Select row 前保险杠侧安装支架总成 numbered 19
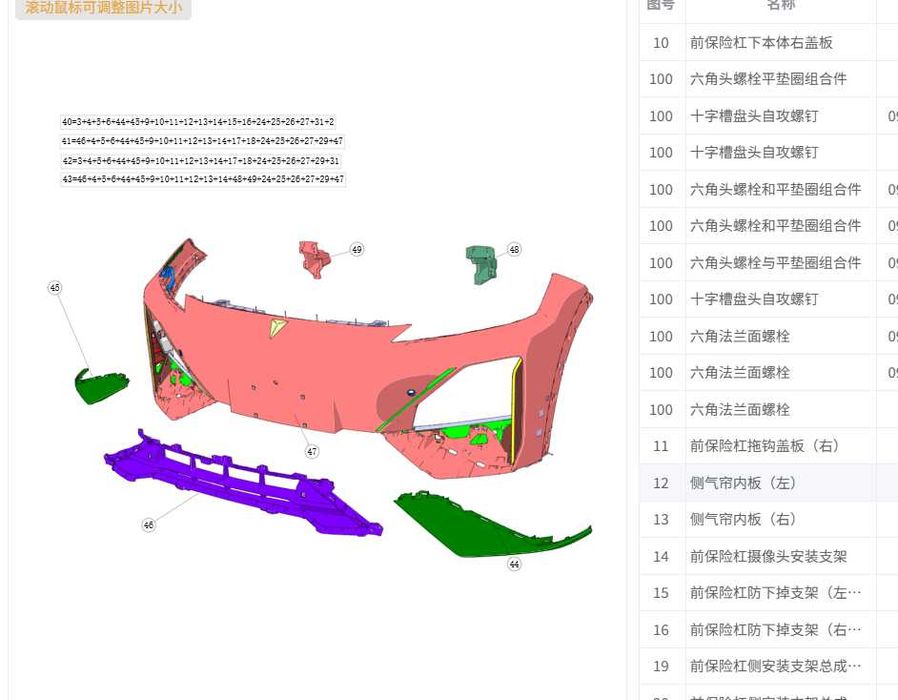This screenshot has width=898, height=700. (x=769, y=666)
